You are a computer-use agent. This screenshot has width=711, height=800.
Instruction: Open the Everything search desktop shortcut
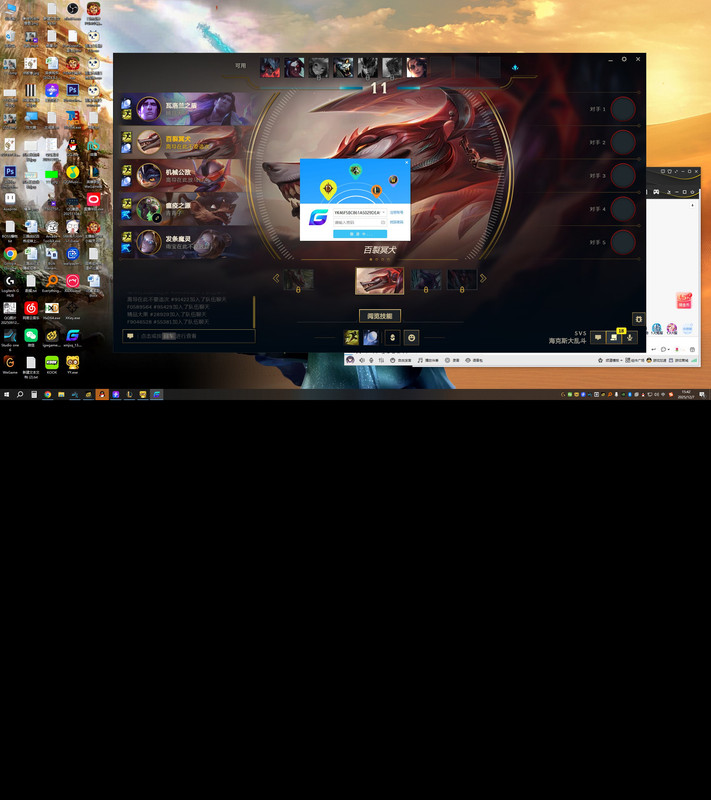point(52,283)
